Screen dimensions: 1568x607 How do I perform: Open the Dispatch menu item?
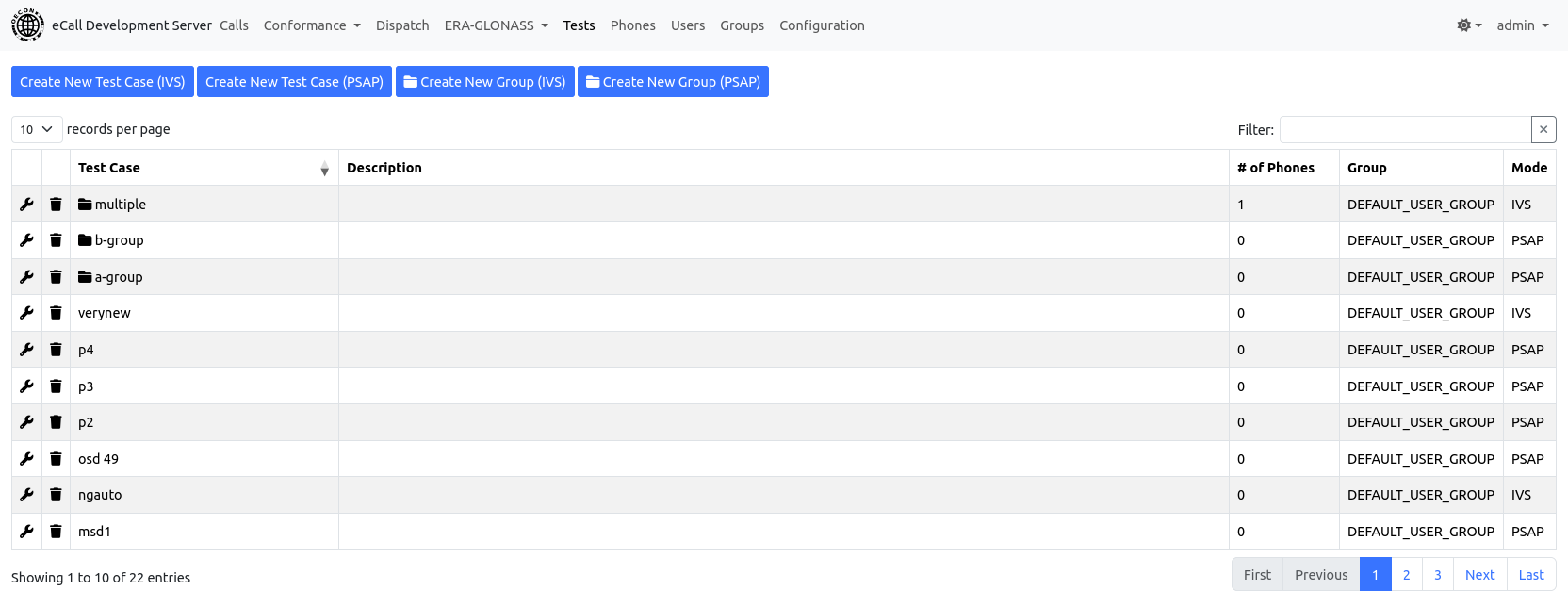point(402,25)
